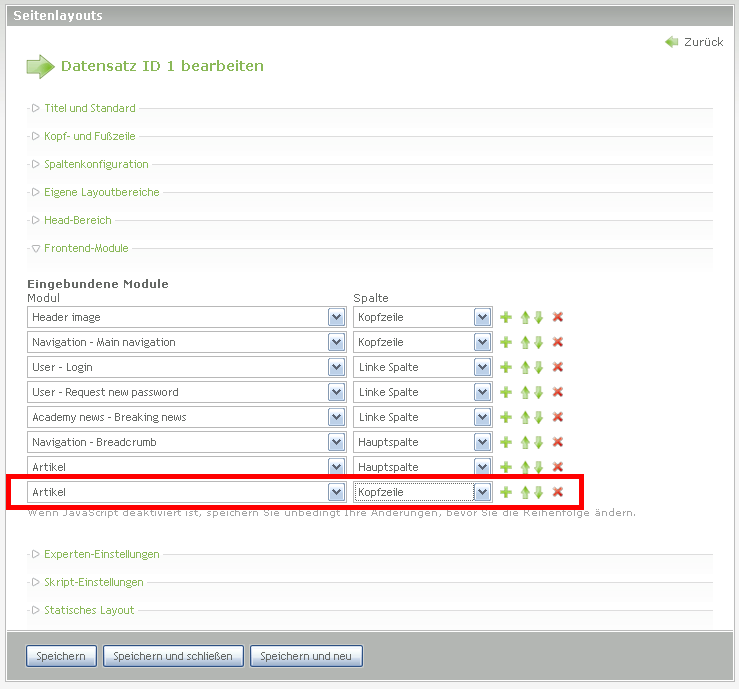This screenshot has width=739, height=689.
Task: Click the green arrow icon beside Datensatz heading
Action: tap(40, 67)
